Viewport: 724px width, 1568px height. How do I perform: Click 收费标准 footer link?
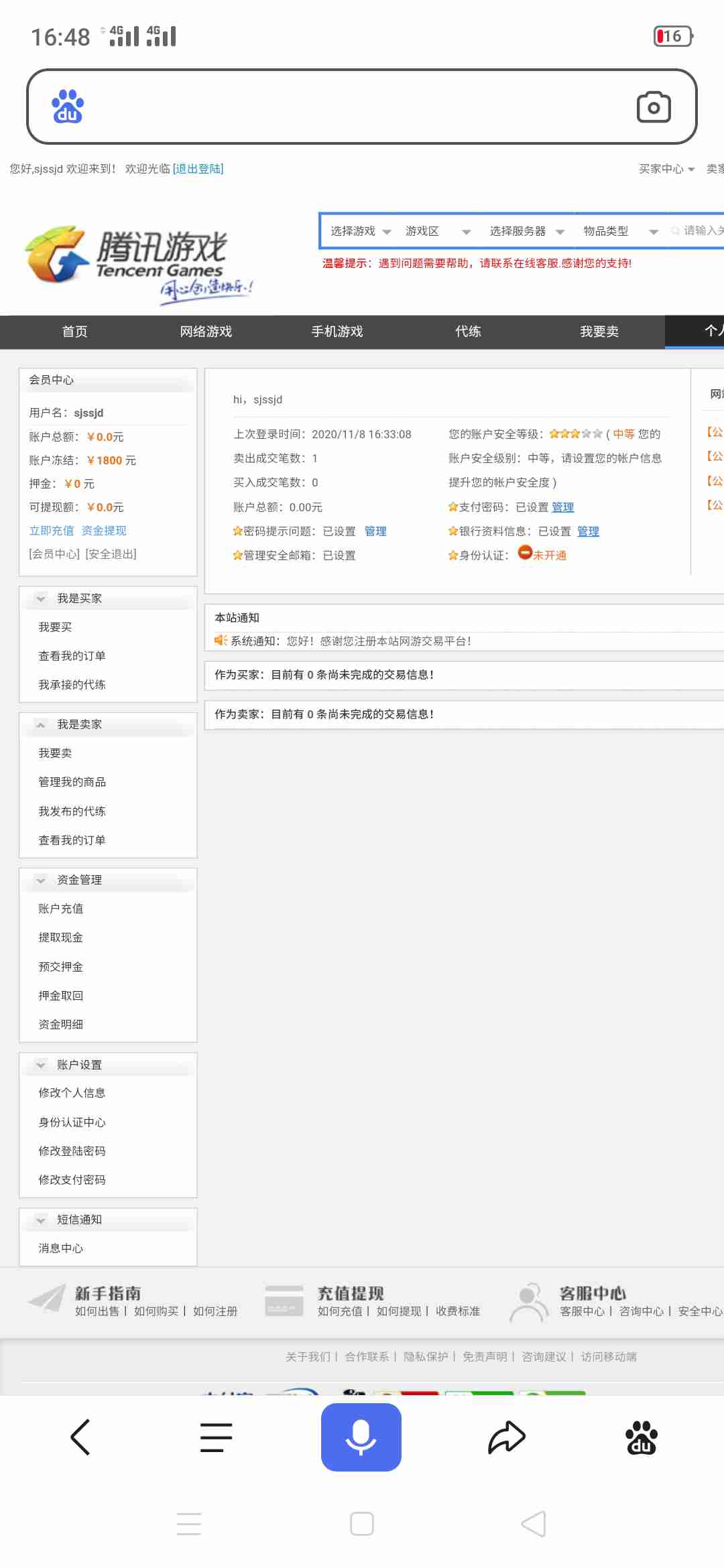458,1311
